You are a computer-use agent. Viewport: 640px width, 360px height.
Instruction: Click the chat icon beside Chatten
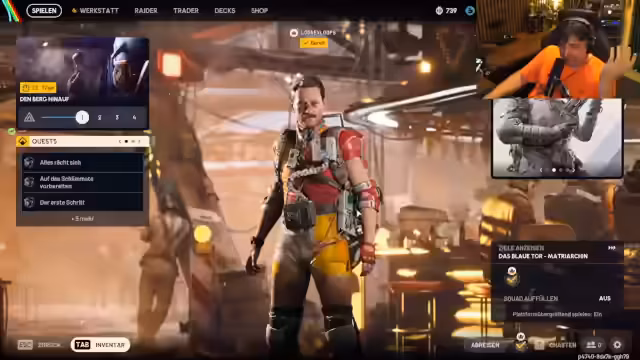coord(540,345)
